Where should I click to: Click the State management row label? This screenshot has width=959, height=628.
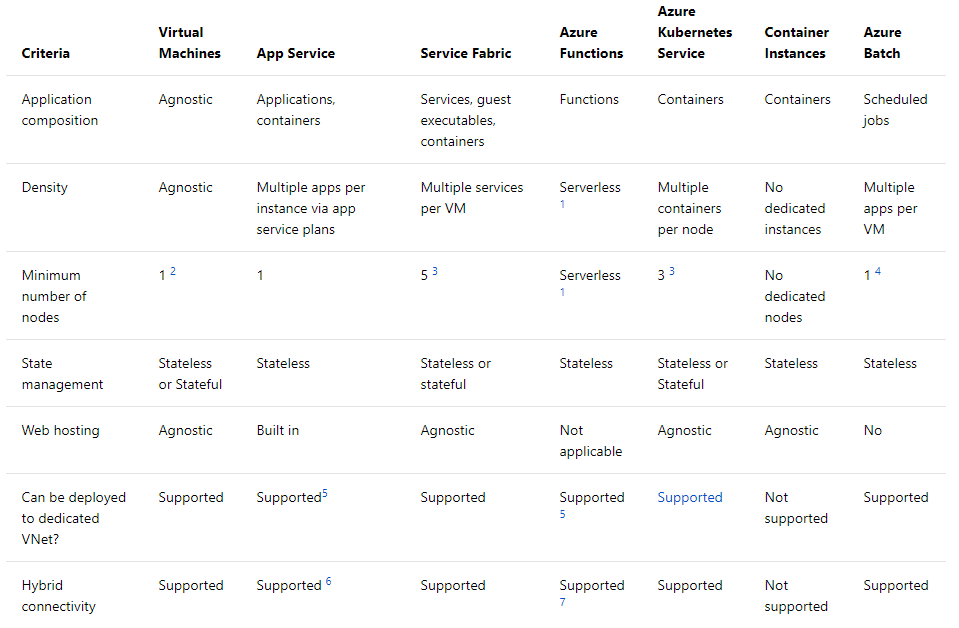[x=62, y=374]
